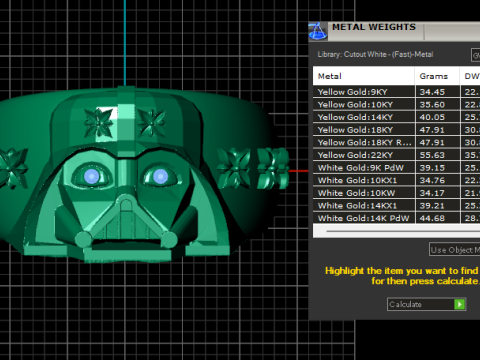The height and width of the screenshot is (360, 480).
Task: Select the White Gold:10KW row
Action: point(396,193)
